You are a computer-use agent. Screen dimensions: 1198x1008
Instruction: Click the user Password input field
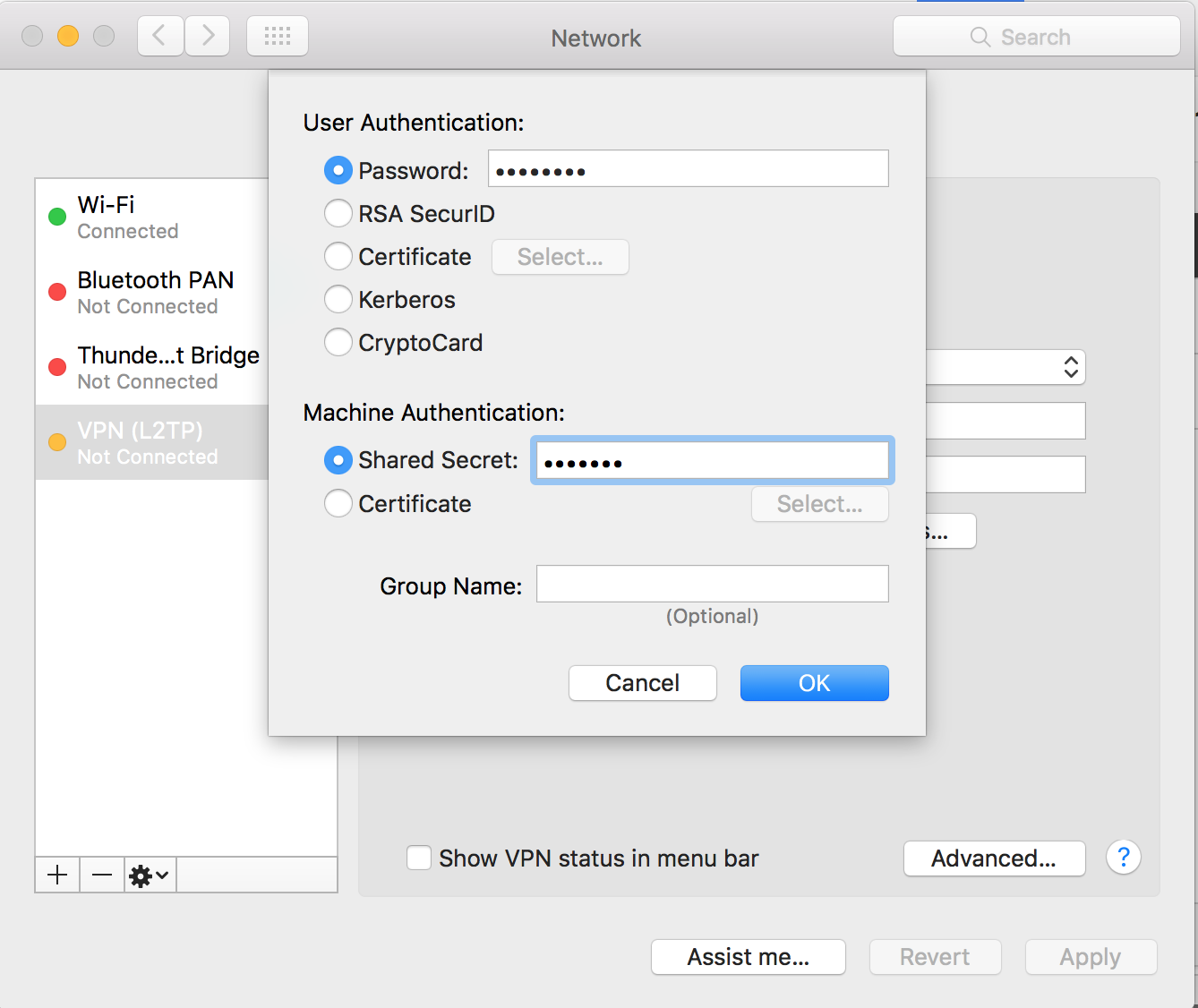(x=688, y=169)
